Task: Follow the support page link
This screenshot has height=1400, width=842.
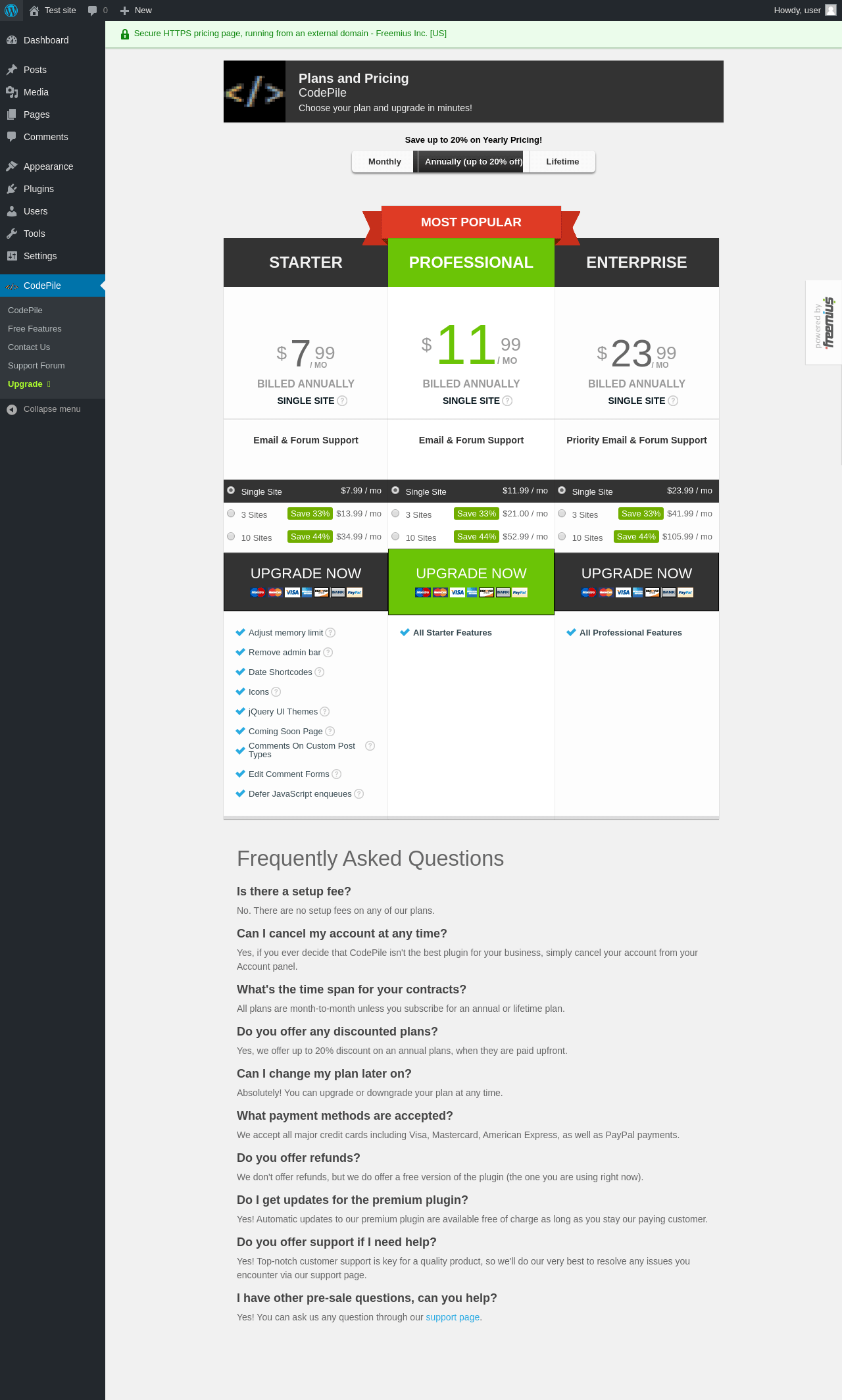Action: tap(453, 1317)
